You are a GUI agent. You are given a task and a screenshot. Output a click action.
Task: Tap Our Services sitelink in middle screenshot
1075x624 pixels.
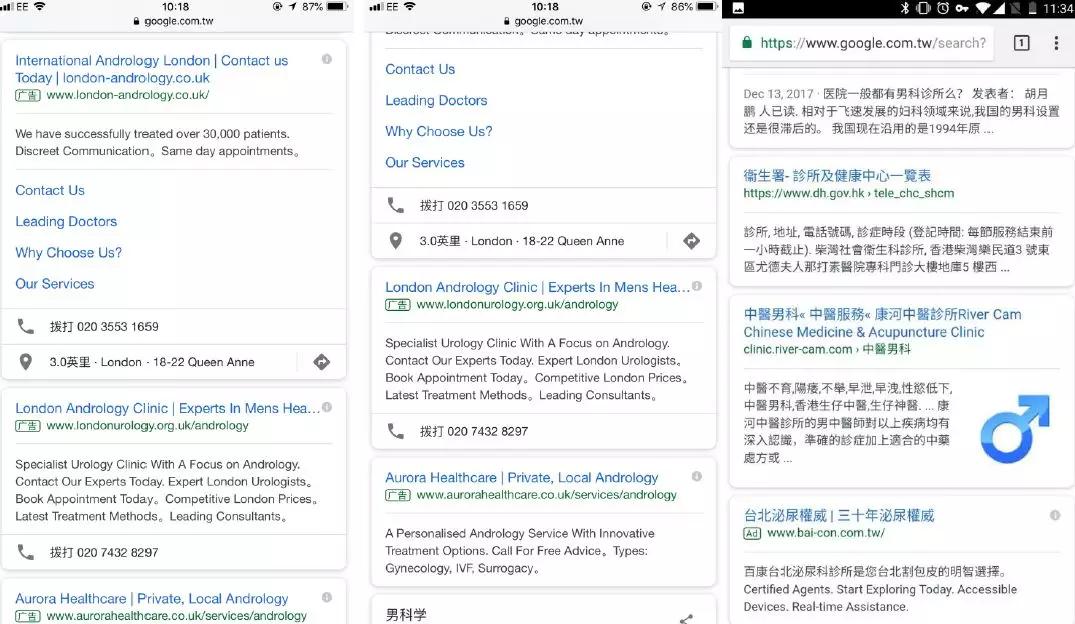[425, 163]
